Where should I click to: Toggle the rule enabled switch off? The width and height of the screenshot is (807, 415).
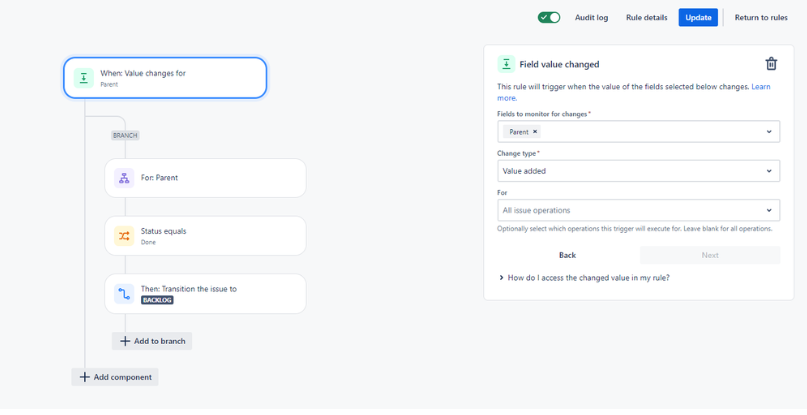(549, 18)
